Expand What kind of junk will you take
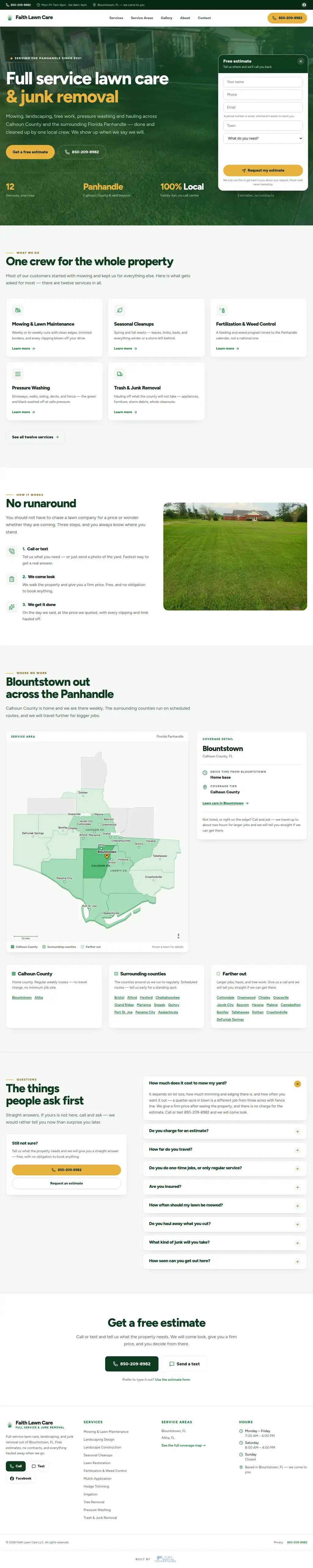The width and height of the screenshot is (313, 1568). point(297,1243)
